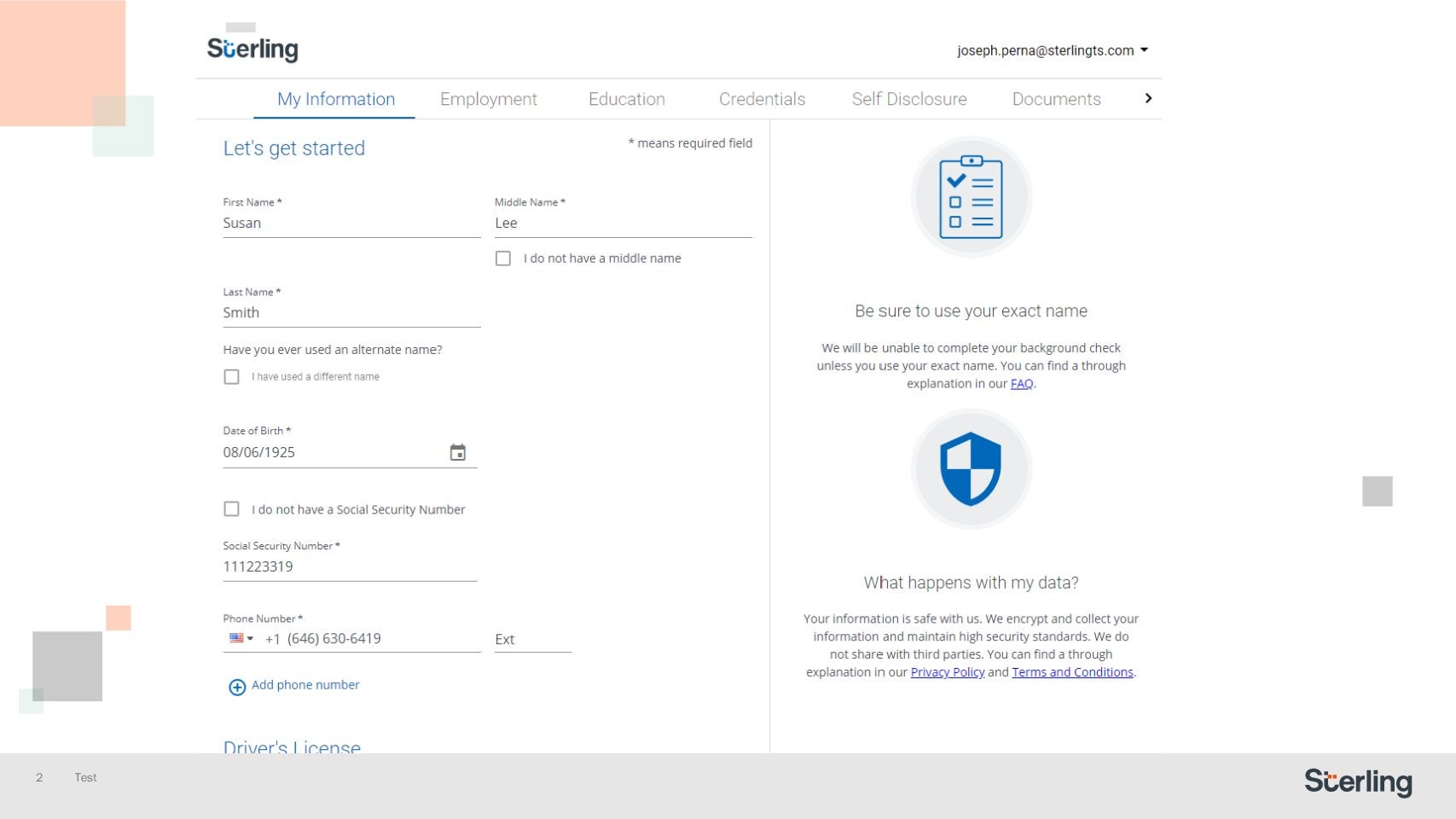Show more tabs with the right chevron
The height and width of the screenshot is (819, 1456).
(1148, 98)
